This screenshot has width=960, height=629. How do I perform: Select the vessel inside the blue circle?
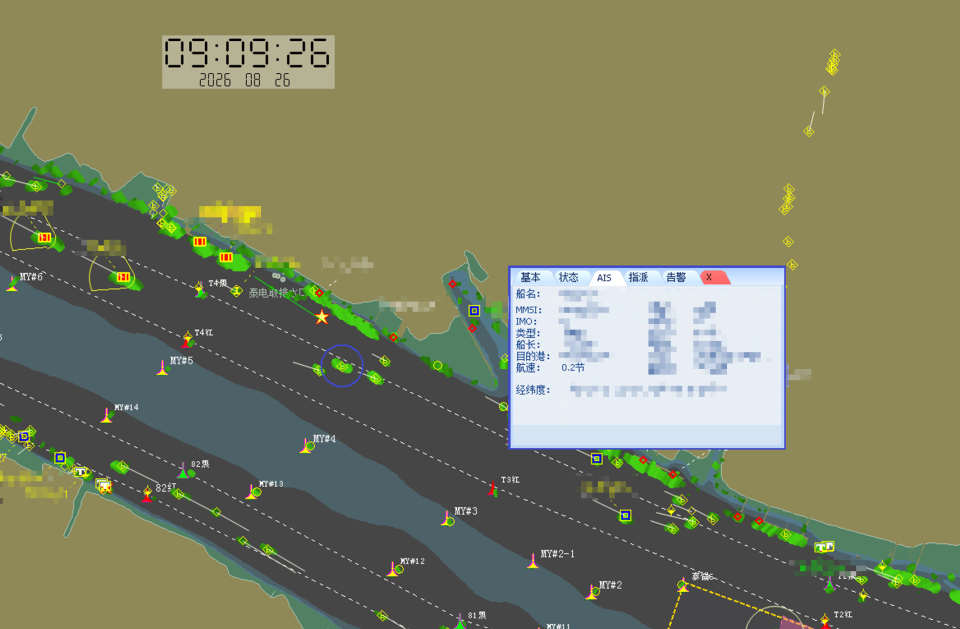[x=342, y=366]
